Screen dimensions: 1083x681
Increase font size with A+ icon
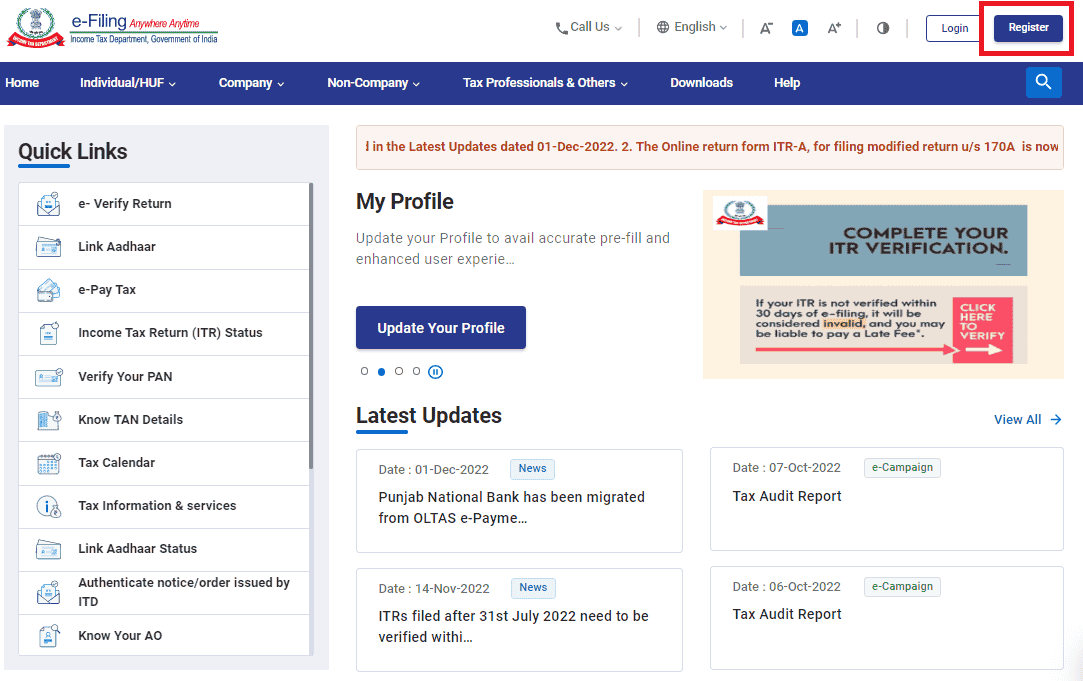pyautogui.click(x=834, y=28)
